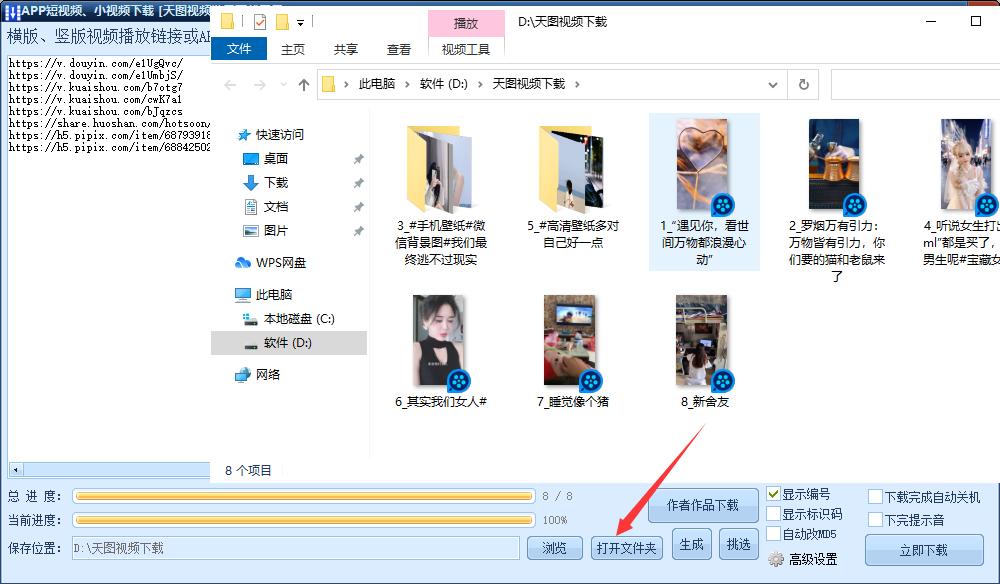1000x584 pixels.
Task: Click the 立即下载 button
Action: (x=923, y=551)
